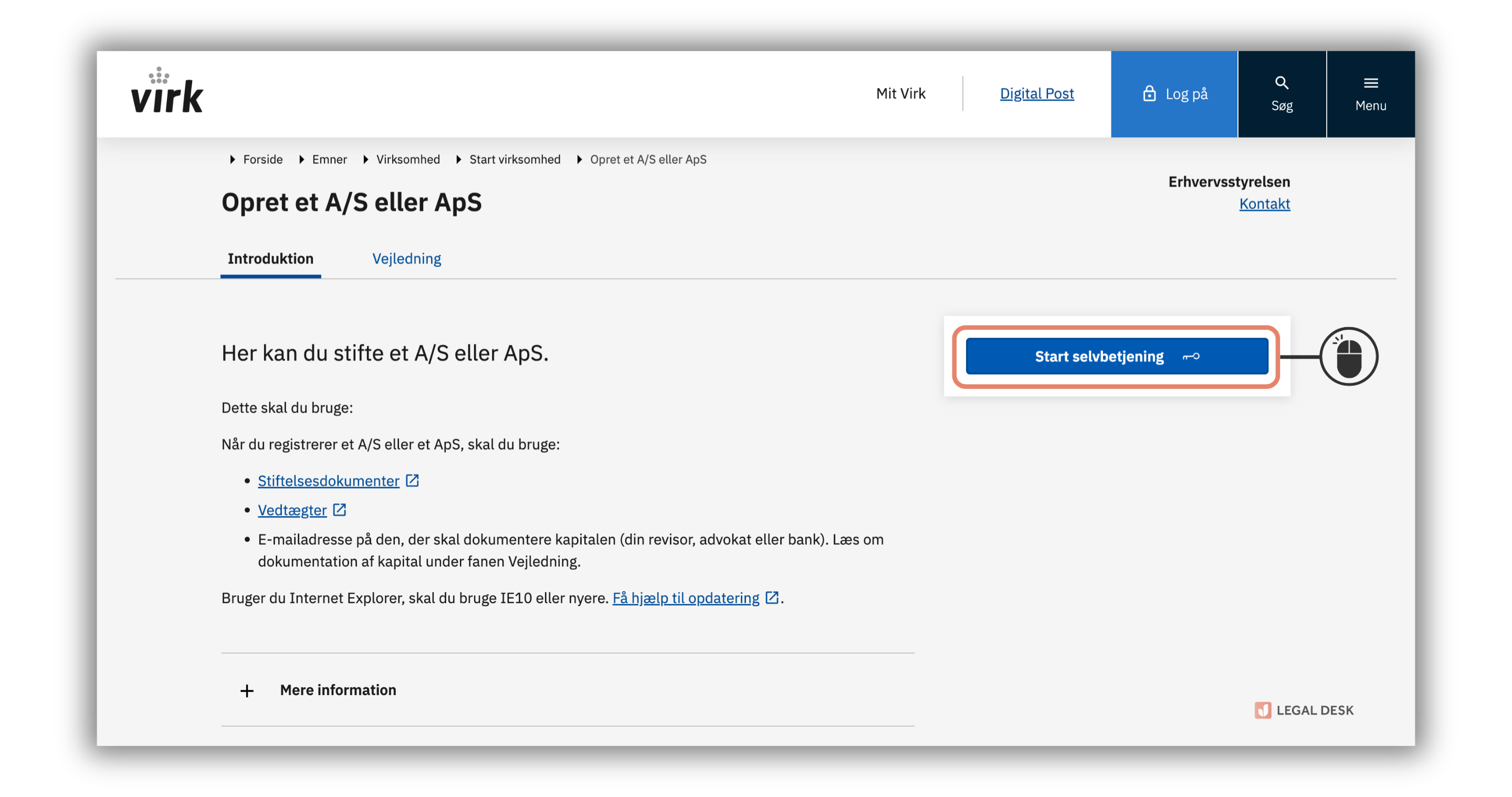This screenshot has height=797, width=1512.
Task: Click external-link icon beside Vedtægter
Action: click(x=339, y=509)
